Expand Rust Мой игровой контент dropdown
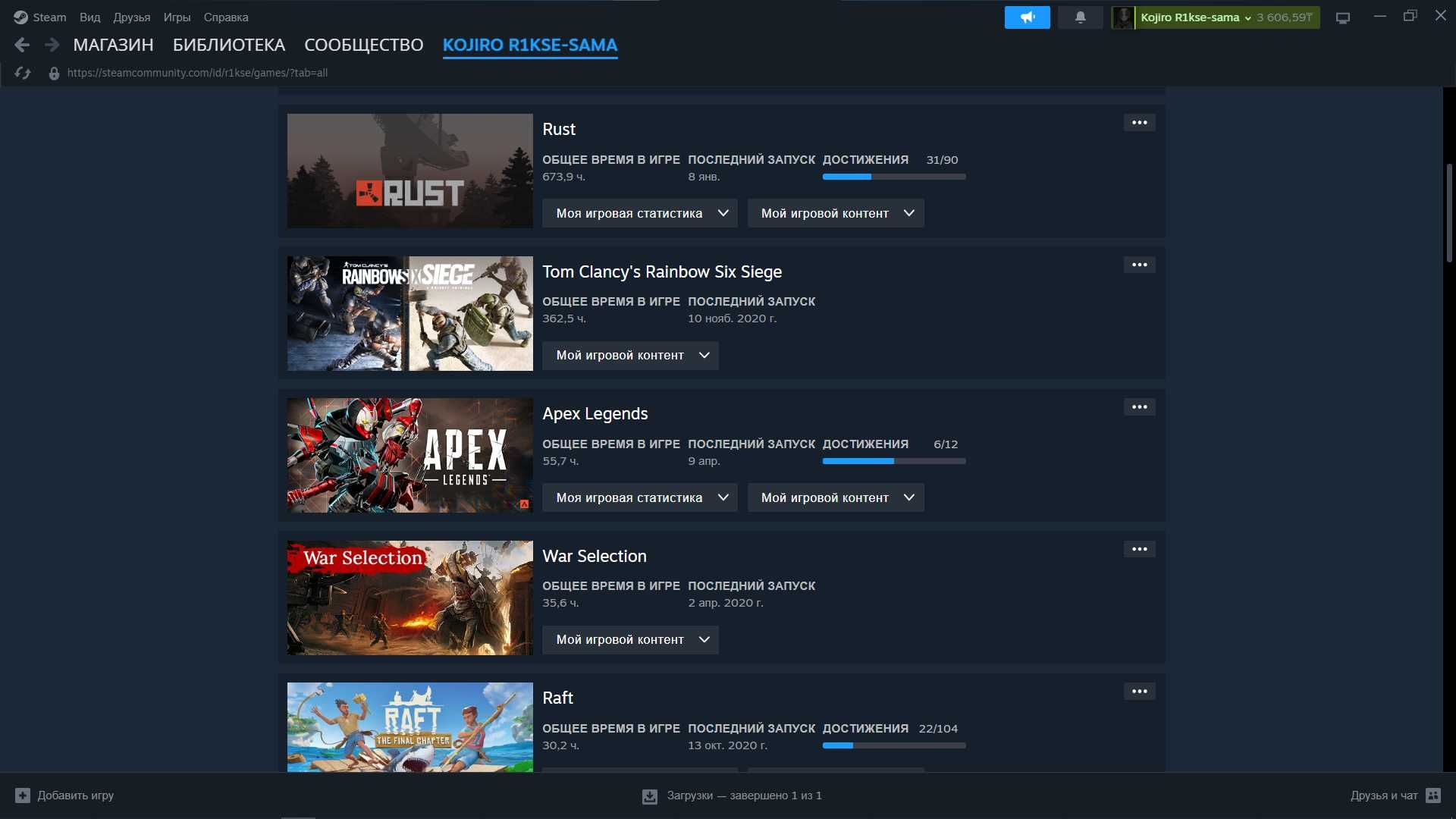 (836, 214)
